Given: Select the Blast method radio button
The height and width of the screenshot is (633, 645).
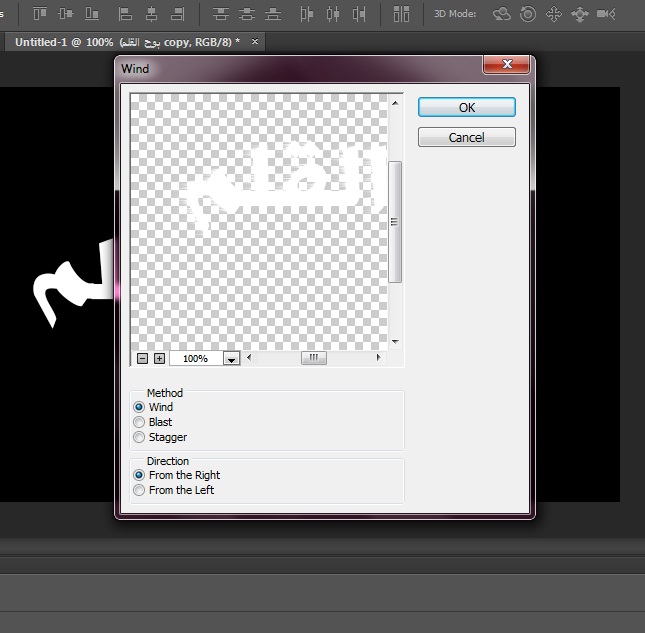Looking at the screenshot, I should pos(139,422).
